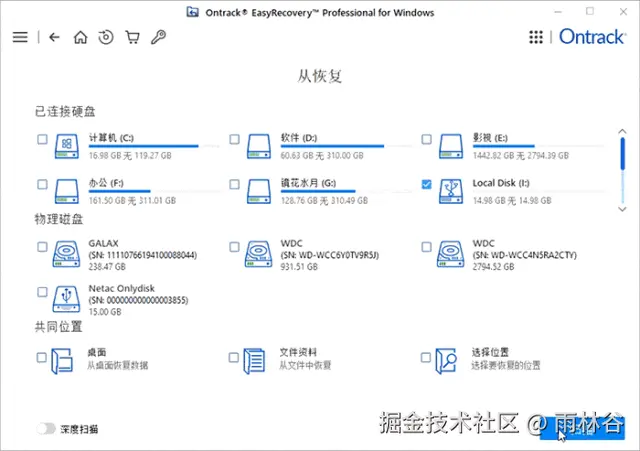Image resolution: width=640 pixels, height=451 pixels.
Task: Click the 影视 (E:) drive icon
Action: click(x=451, y=146)
